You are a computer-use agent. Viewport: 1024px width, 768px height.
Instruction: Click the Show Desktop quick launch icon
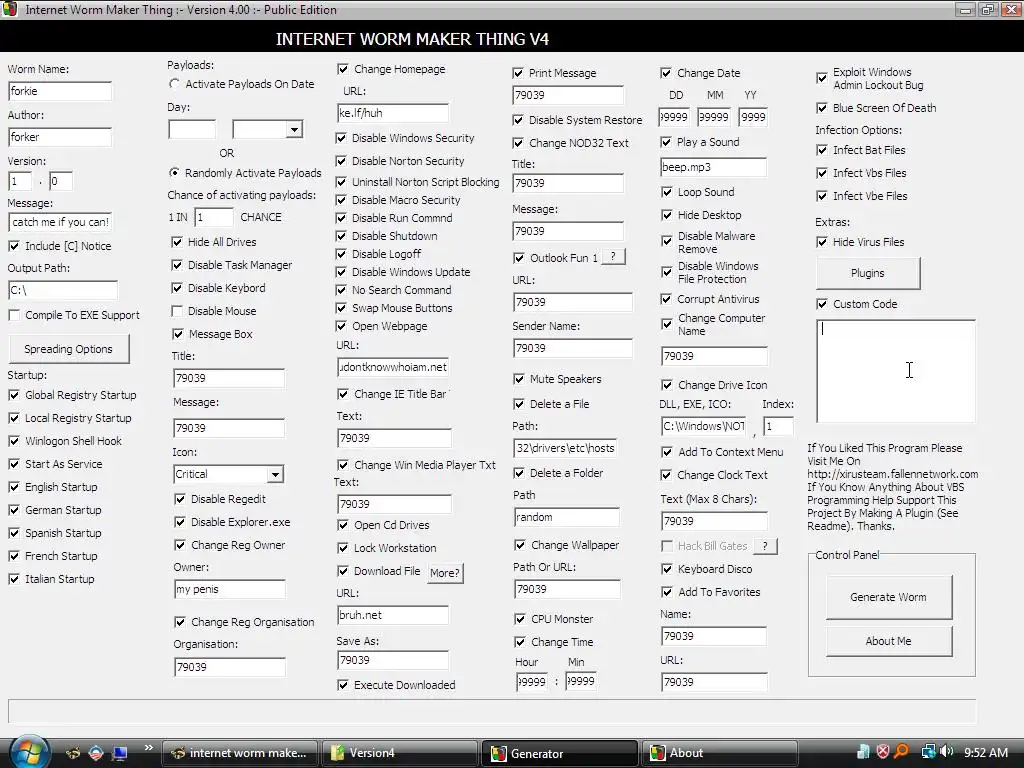(120, 753)
